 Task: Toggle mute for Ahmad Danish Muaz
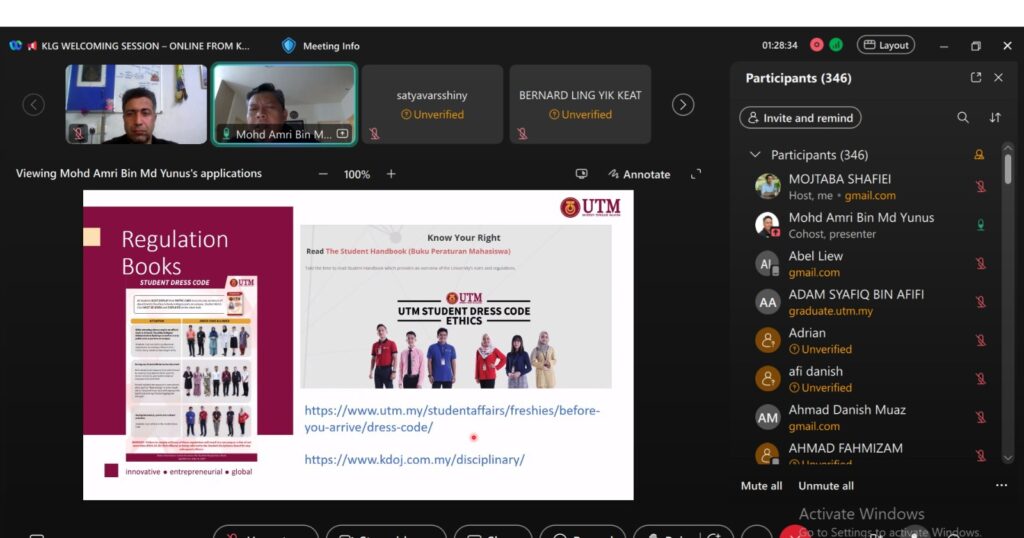981,417
